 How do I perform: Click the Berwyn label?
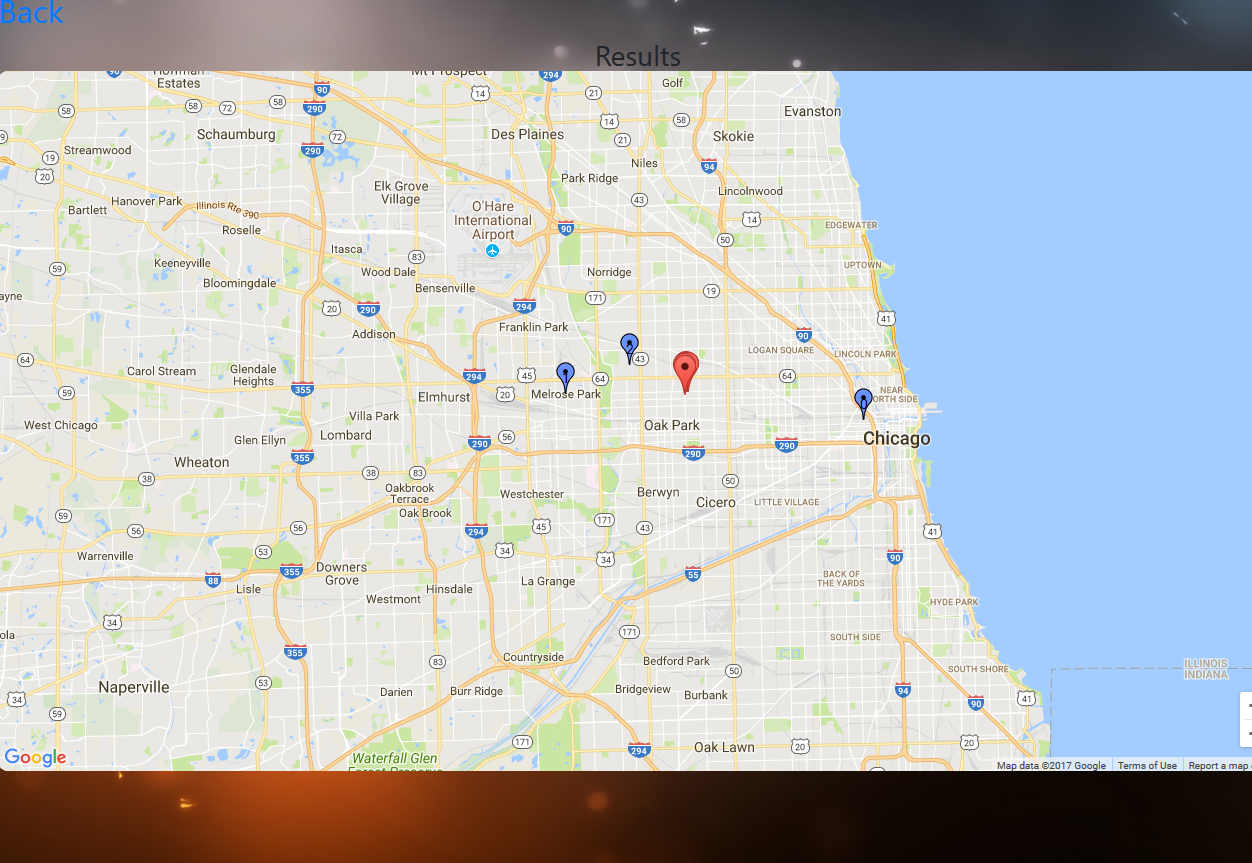pyautogui.click(x=658, y=492)
